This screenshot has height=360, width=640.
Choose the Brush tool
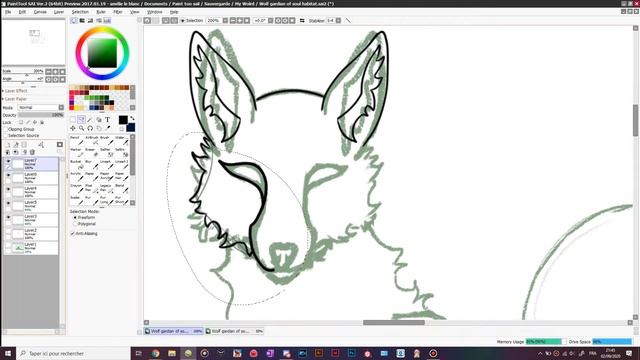click(x=106, y=140)
